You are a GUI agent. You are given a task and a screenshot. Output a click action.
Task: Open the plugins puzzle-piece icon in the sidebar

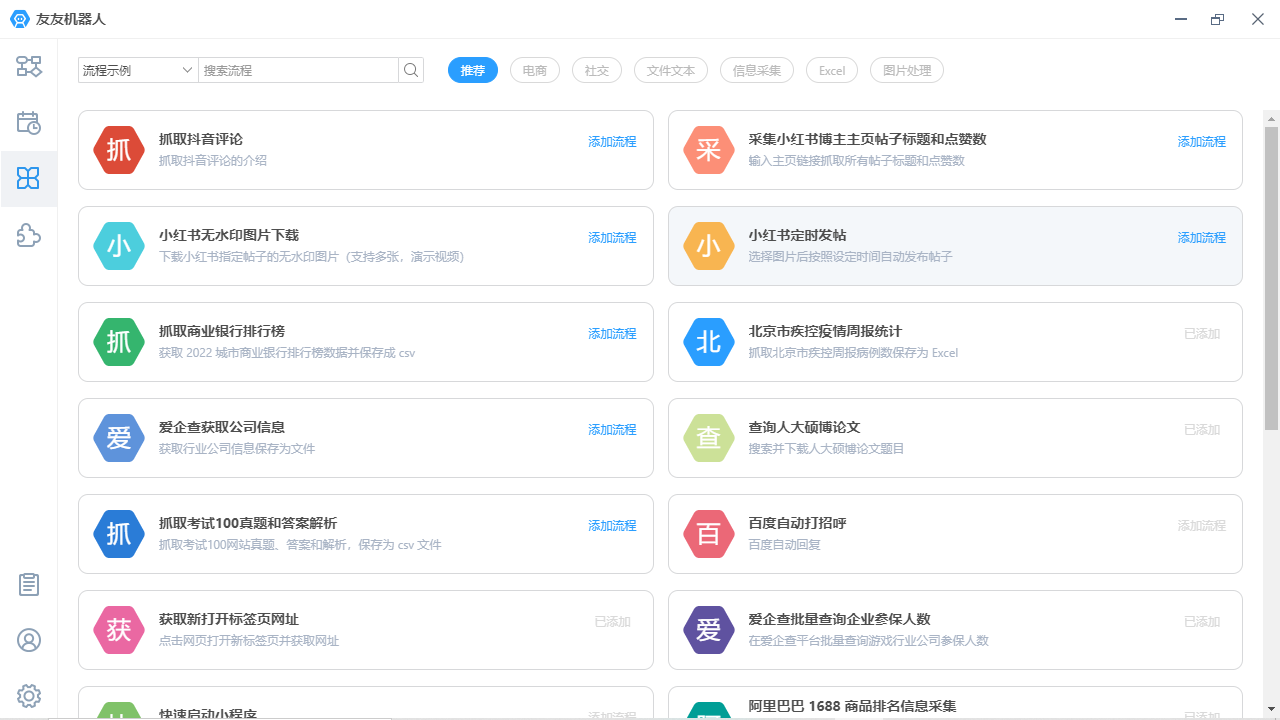coord(29,236)
